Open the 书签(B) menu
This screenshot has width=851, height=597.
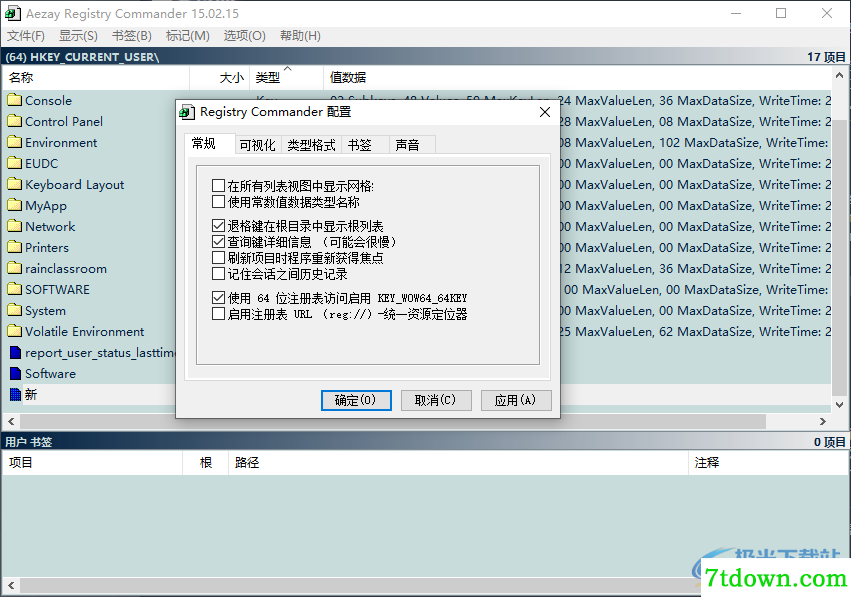[131, 36]
